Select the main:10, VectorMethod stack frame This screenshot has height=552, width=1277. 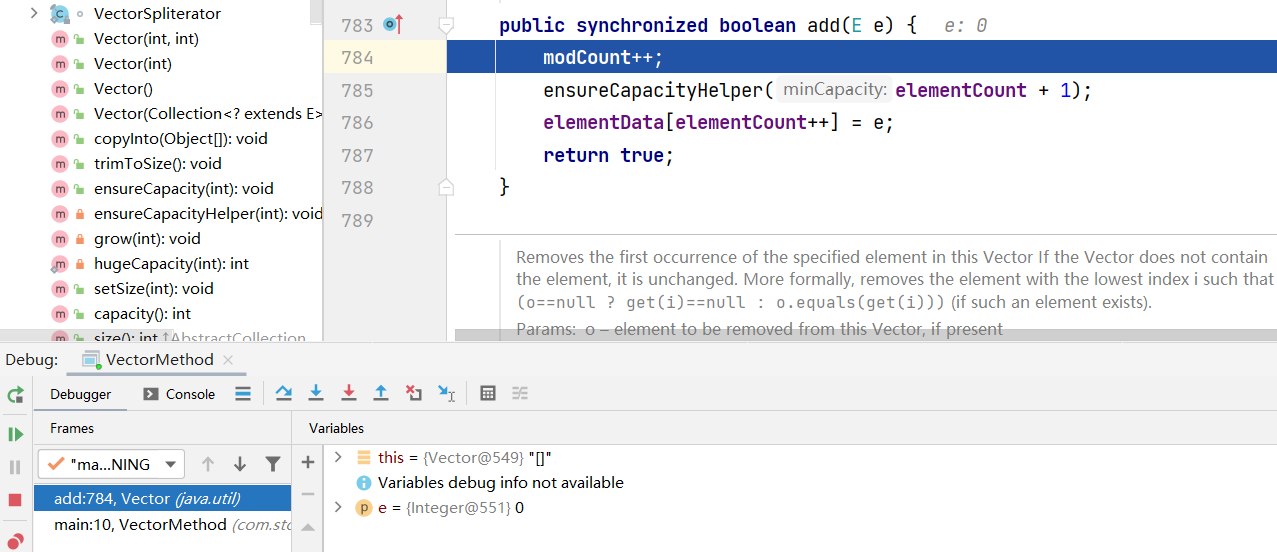(162, 524)
